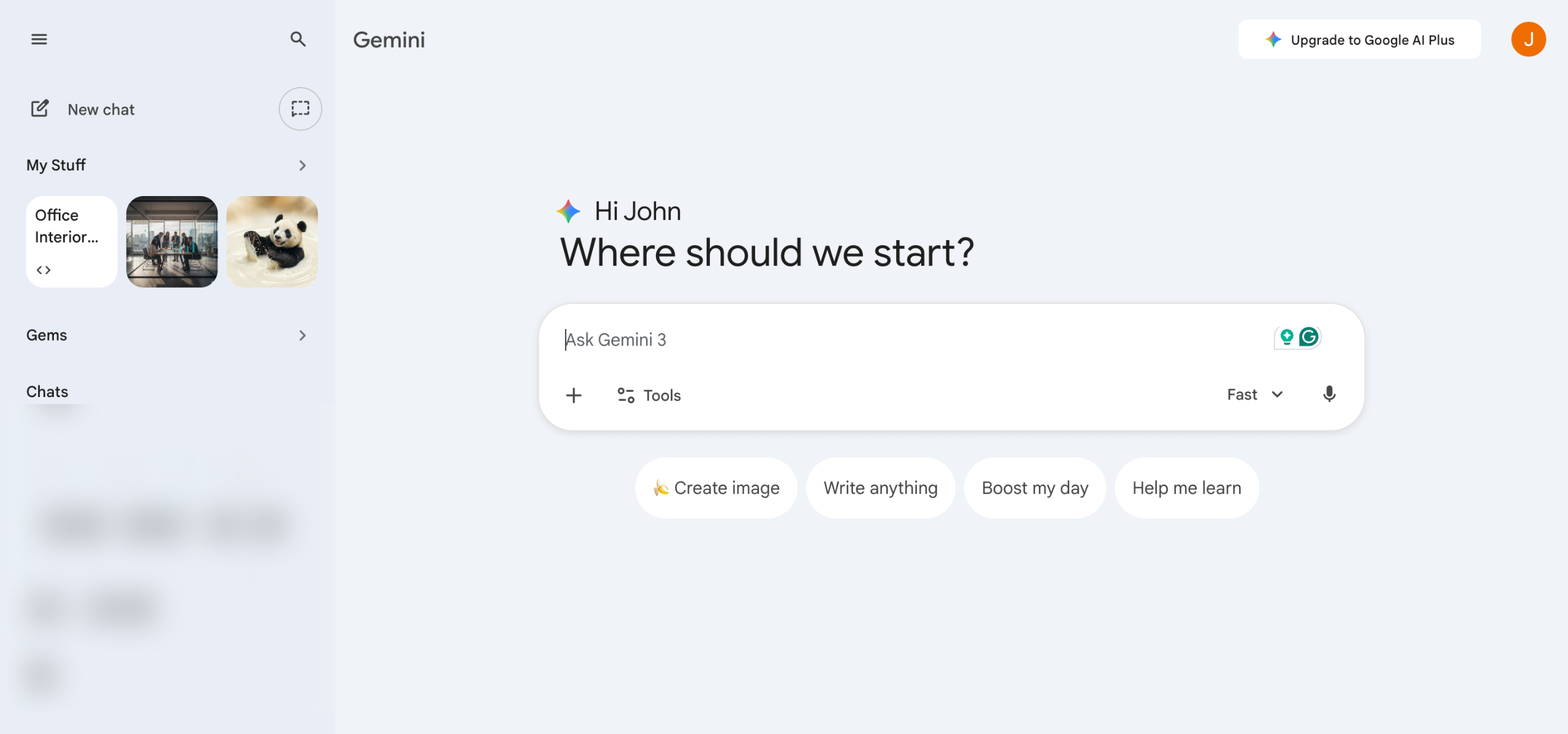Choose the Write anything chip

[880, 488]
